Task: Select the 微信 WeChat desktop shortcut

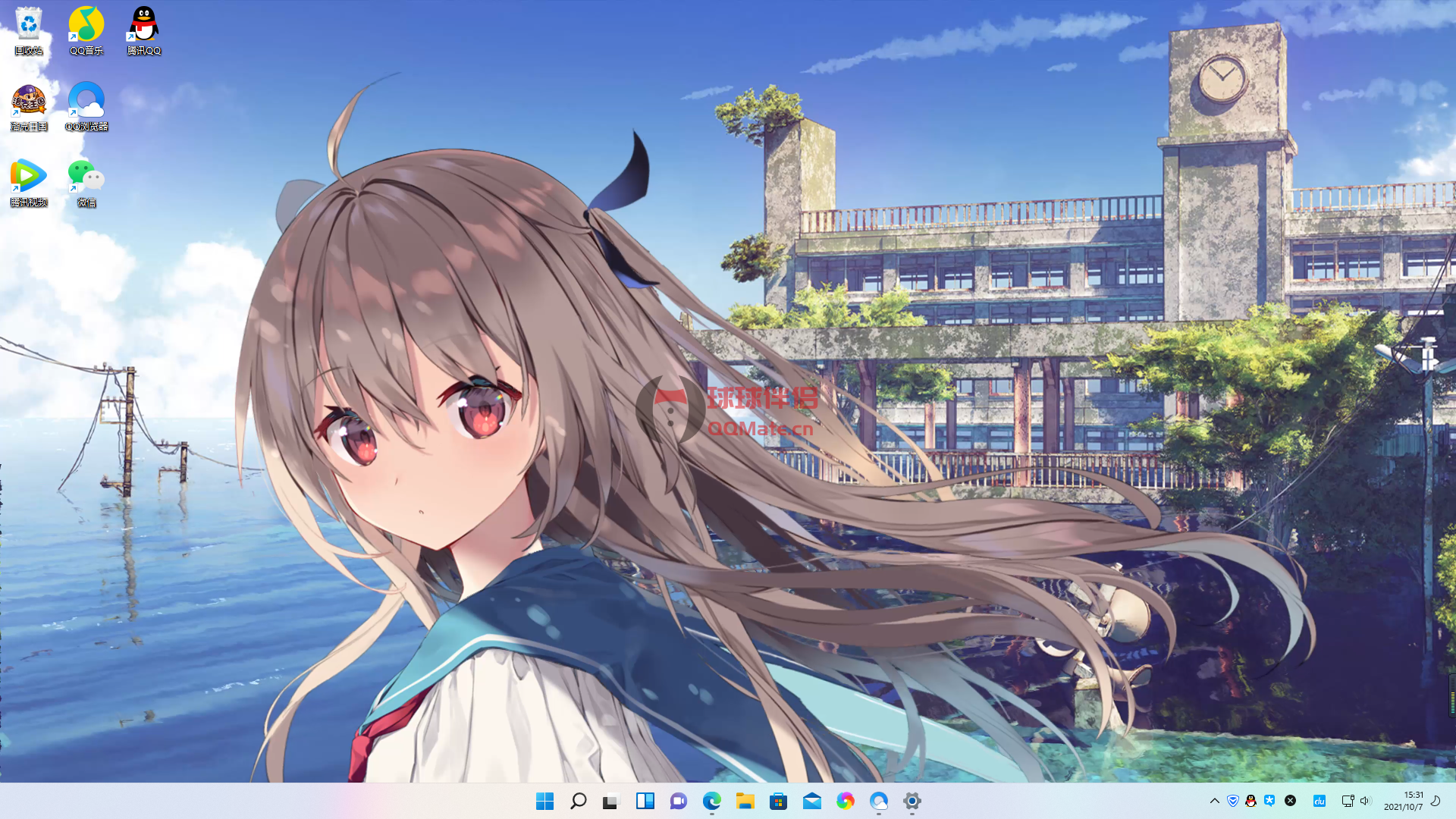Action: pyautogui.click(x=86, y=182)
